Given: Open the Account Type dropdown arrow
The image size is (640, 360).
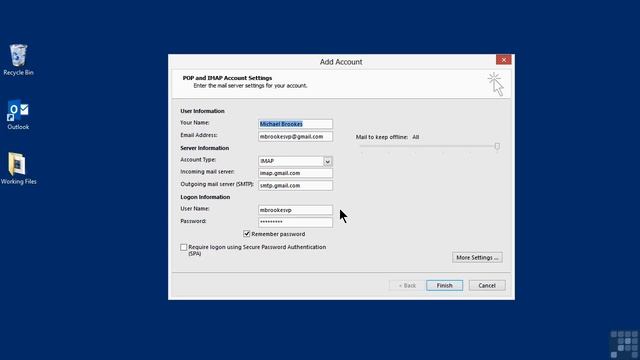Looking at the screenshot, I should pyautogui.click(x=328, y=161).
